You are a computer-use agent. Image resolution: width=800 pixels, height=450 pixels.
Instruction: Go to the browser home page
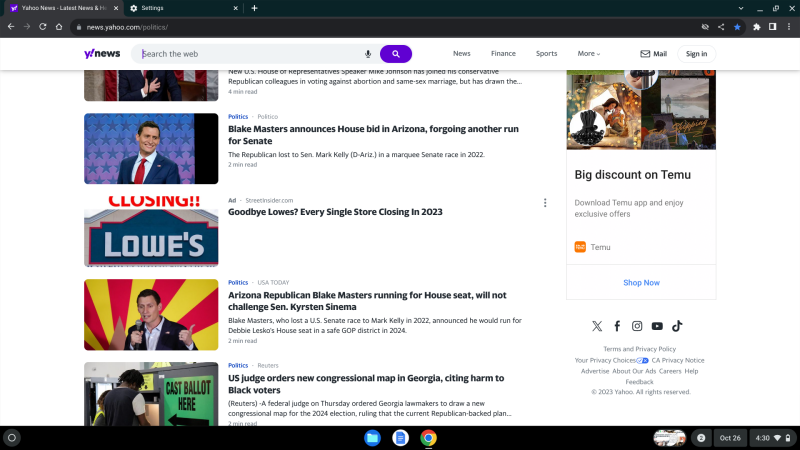click(x=59, y=27)
